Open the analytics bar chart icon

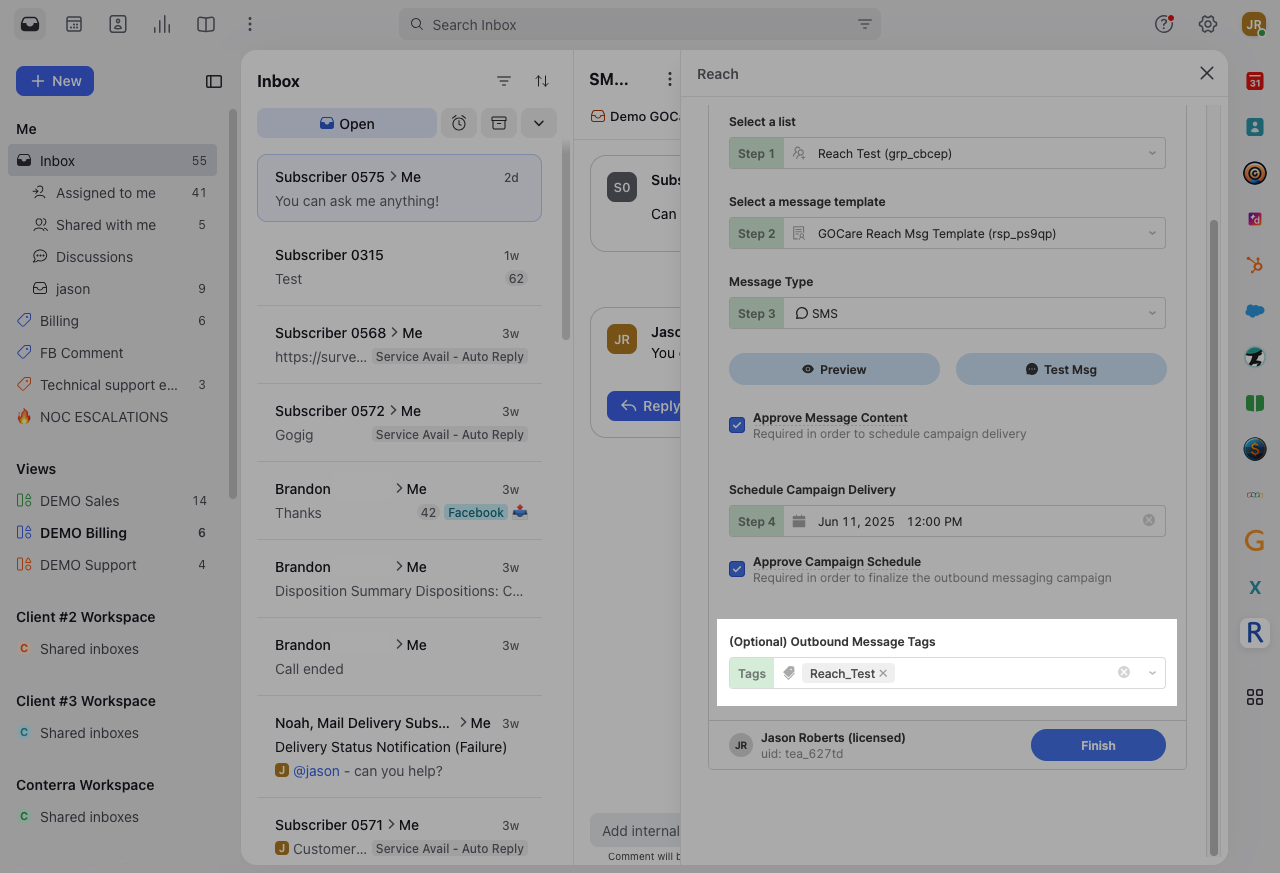tap(162, 24)
